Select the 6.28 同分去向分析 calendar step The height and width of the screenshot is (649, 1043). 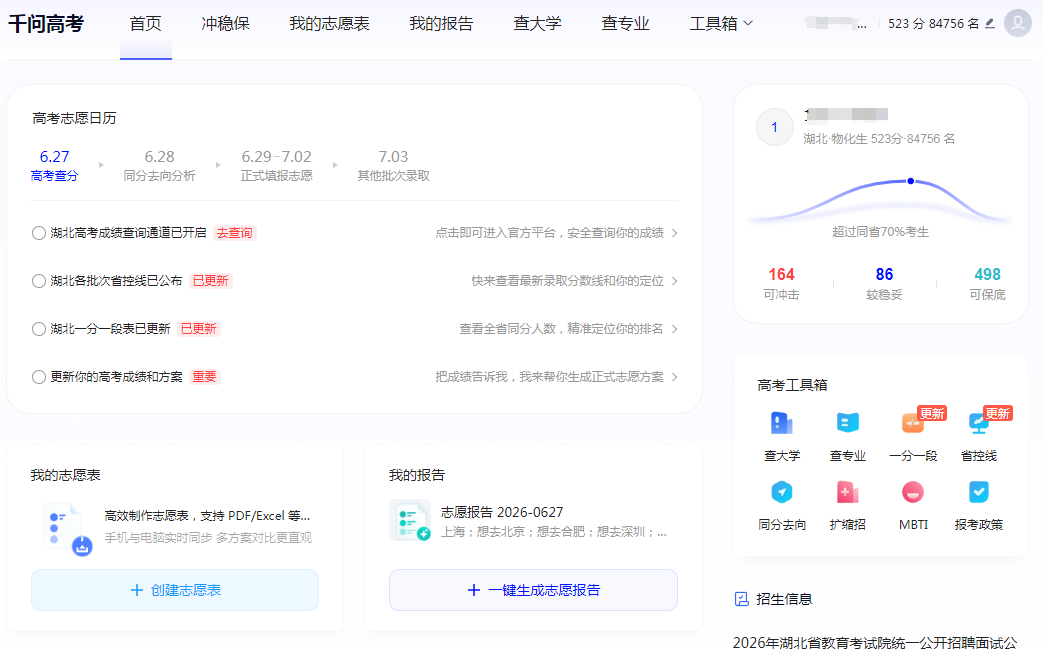click(x=160, y=166)
